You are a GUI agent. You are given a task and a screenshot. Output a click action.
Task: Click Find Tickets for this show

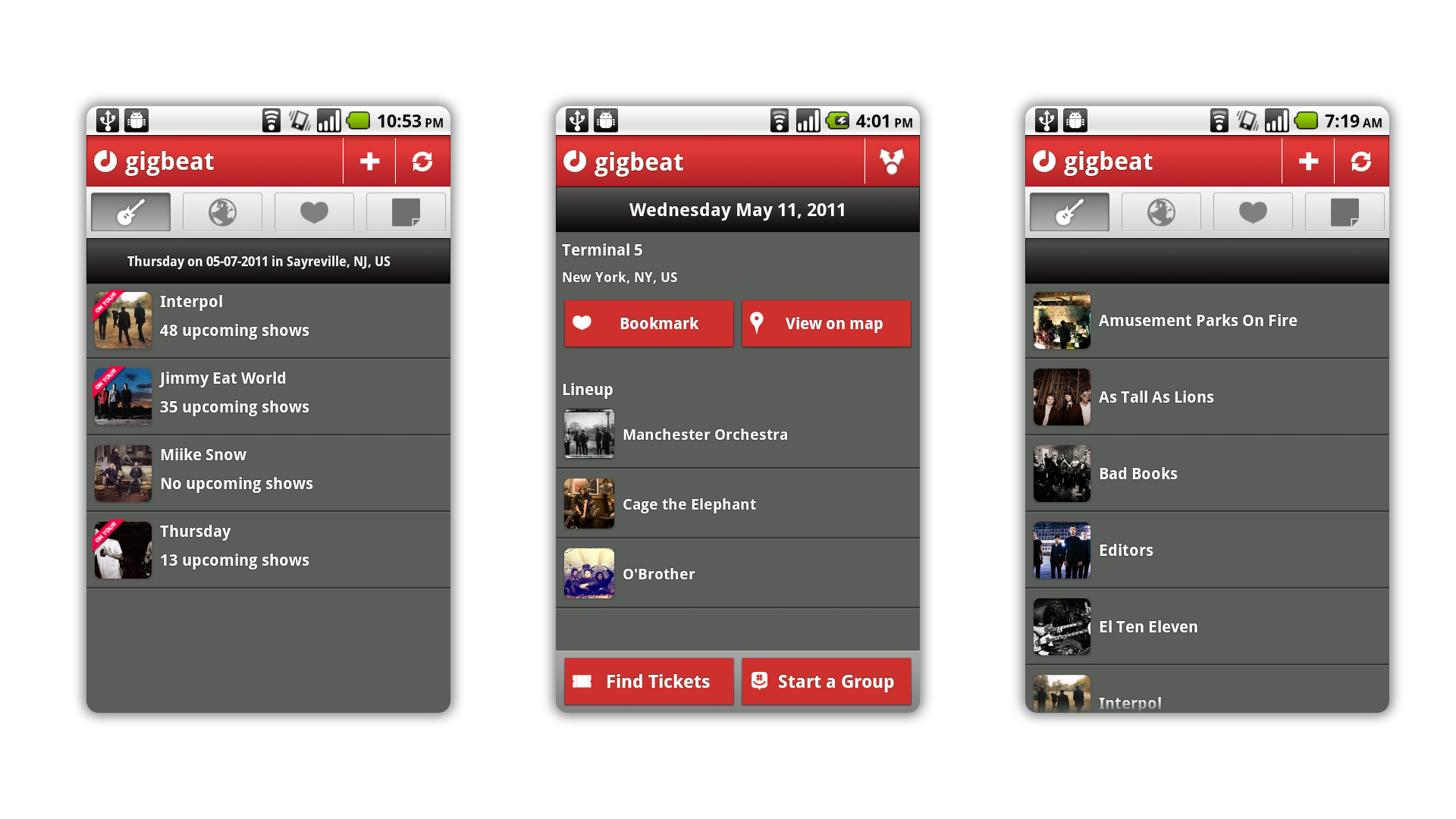point(648,681)
